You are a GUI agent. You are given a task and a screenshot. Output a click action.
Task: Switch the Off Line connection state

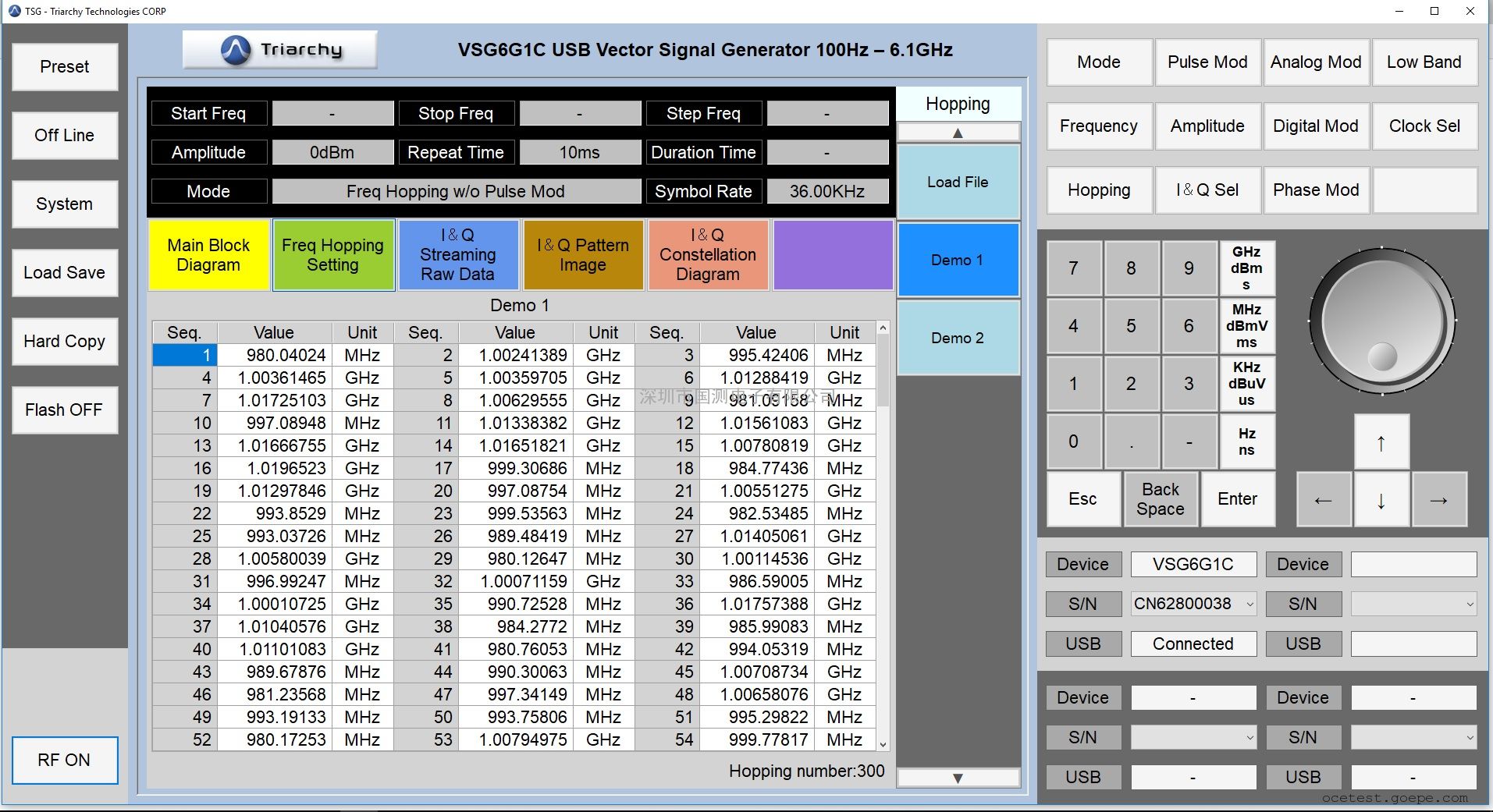click(65, 135)
